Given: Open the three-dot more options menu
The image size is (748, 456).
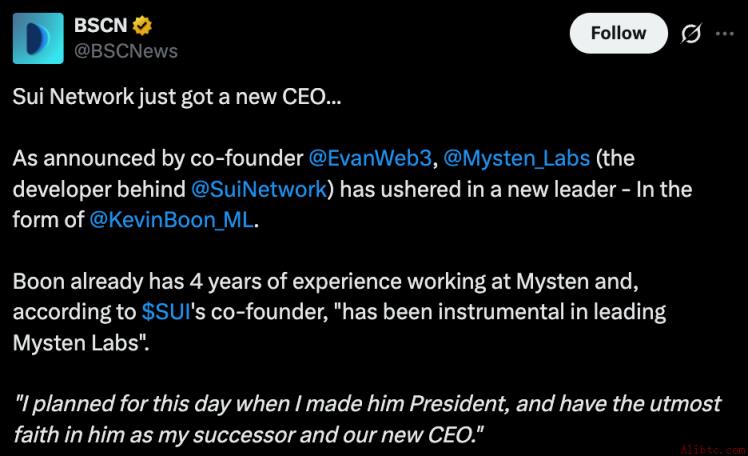Looking at the screenshot, I should 725,33.
